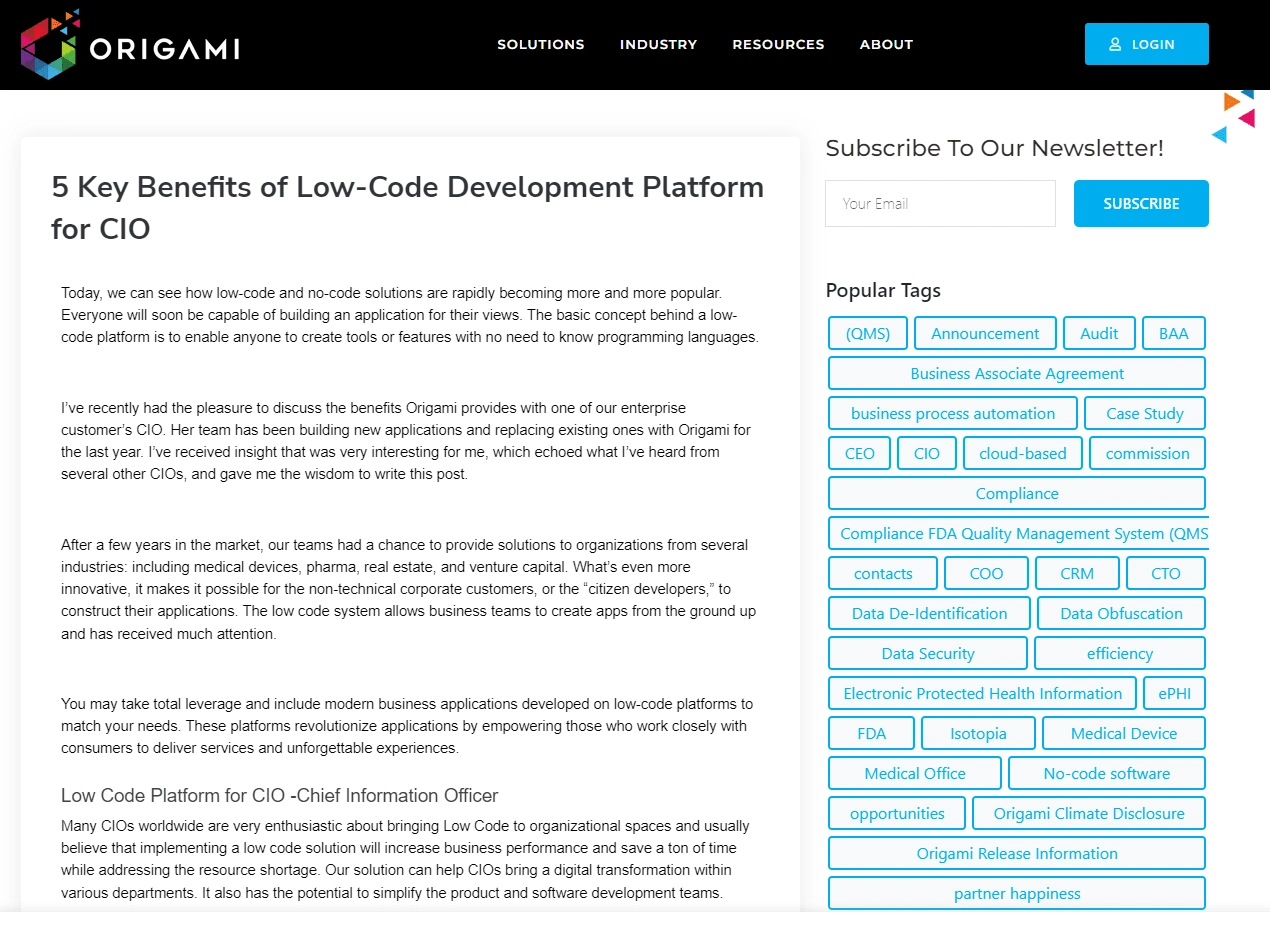Click the Origami logo
Viewport: 1270px width, 926px height.
[x=130, y=45]
